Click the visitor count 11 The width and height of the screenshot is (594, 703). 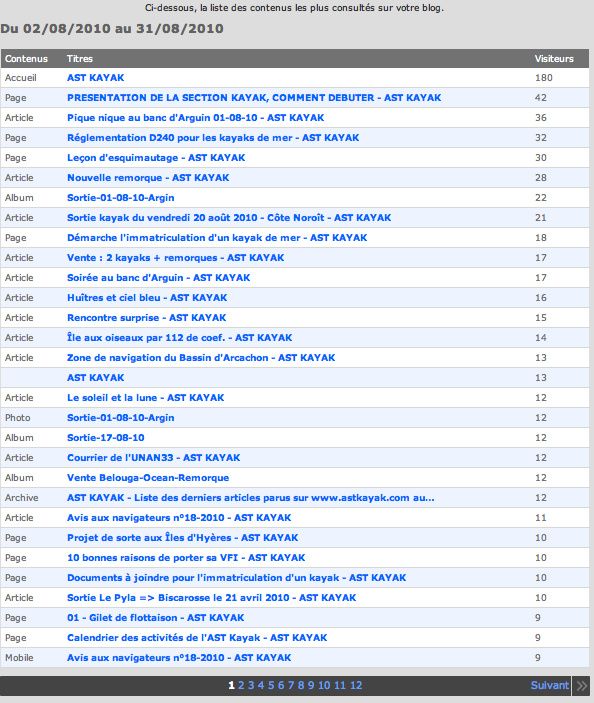coord(541,518)
